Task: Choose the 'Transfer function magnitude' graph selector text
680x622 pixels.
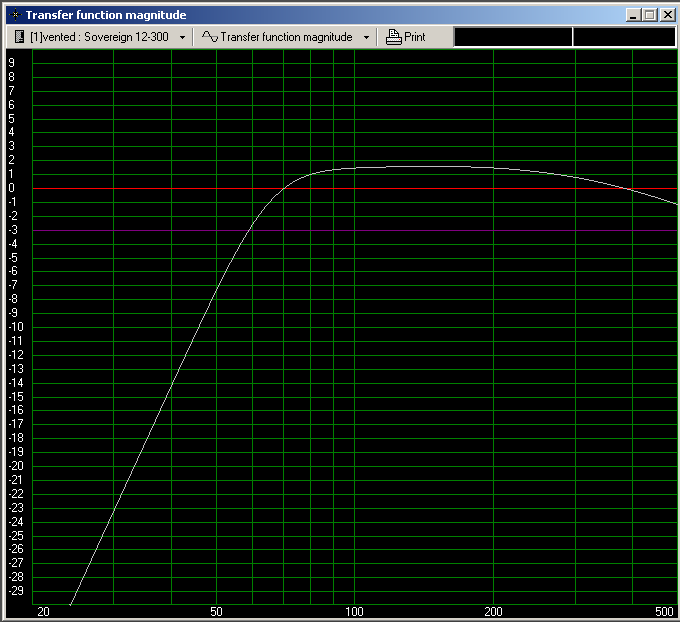Action: pyautogui.click(x=286, y=37)
